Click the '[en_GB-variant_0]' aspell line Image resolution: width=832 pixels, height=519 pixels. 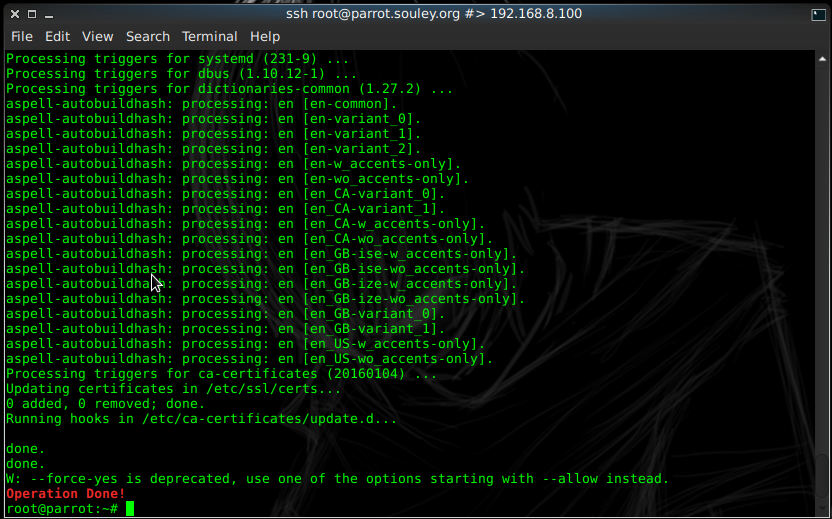coord(226,314)
